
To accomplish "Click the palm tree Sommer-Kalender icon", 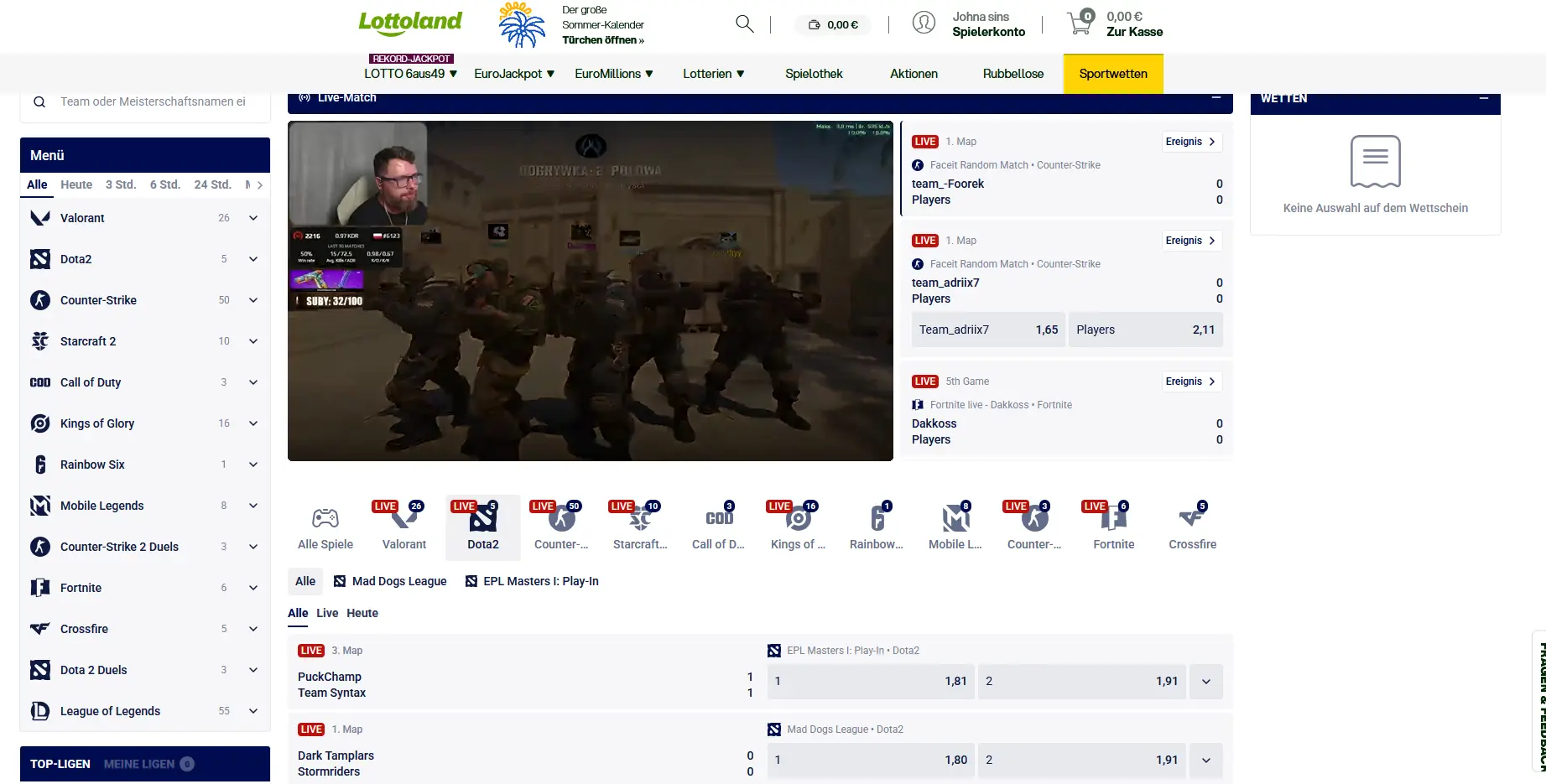I will tap(522, 24).
